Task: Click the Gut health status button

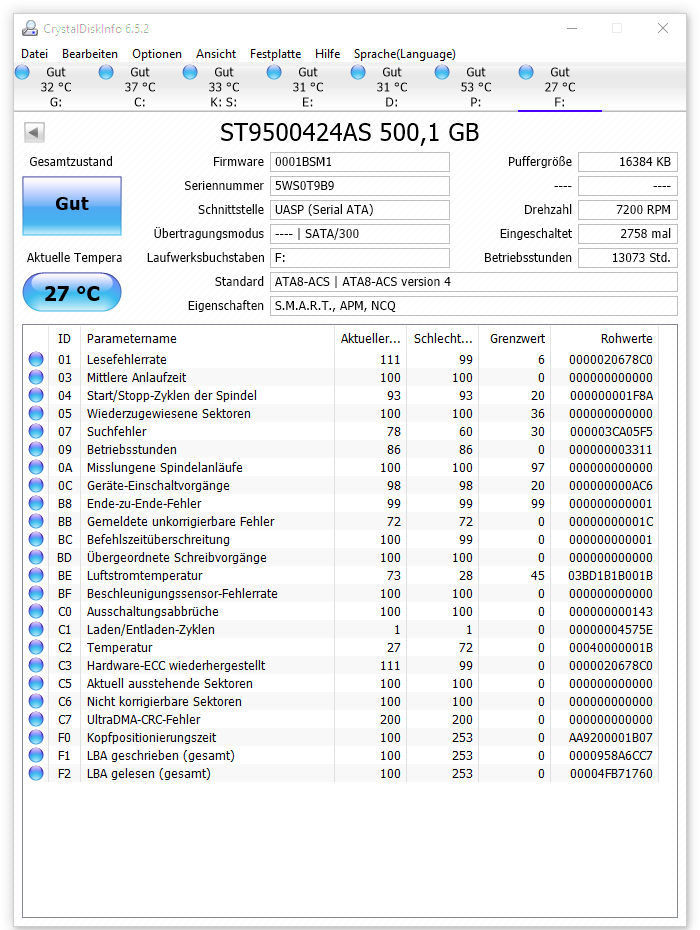Action: click(72, 205)
